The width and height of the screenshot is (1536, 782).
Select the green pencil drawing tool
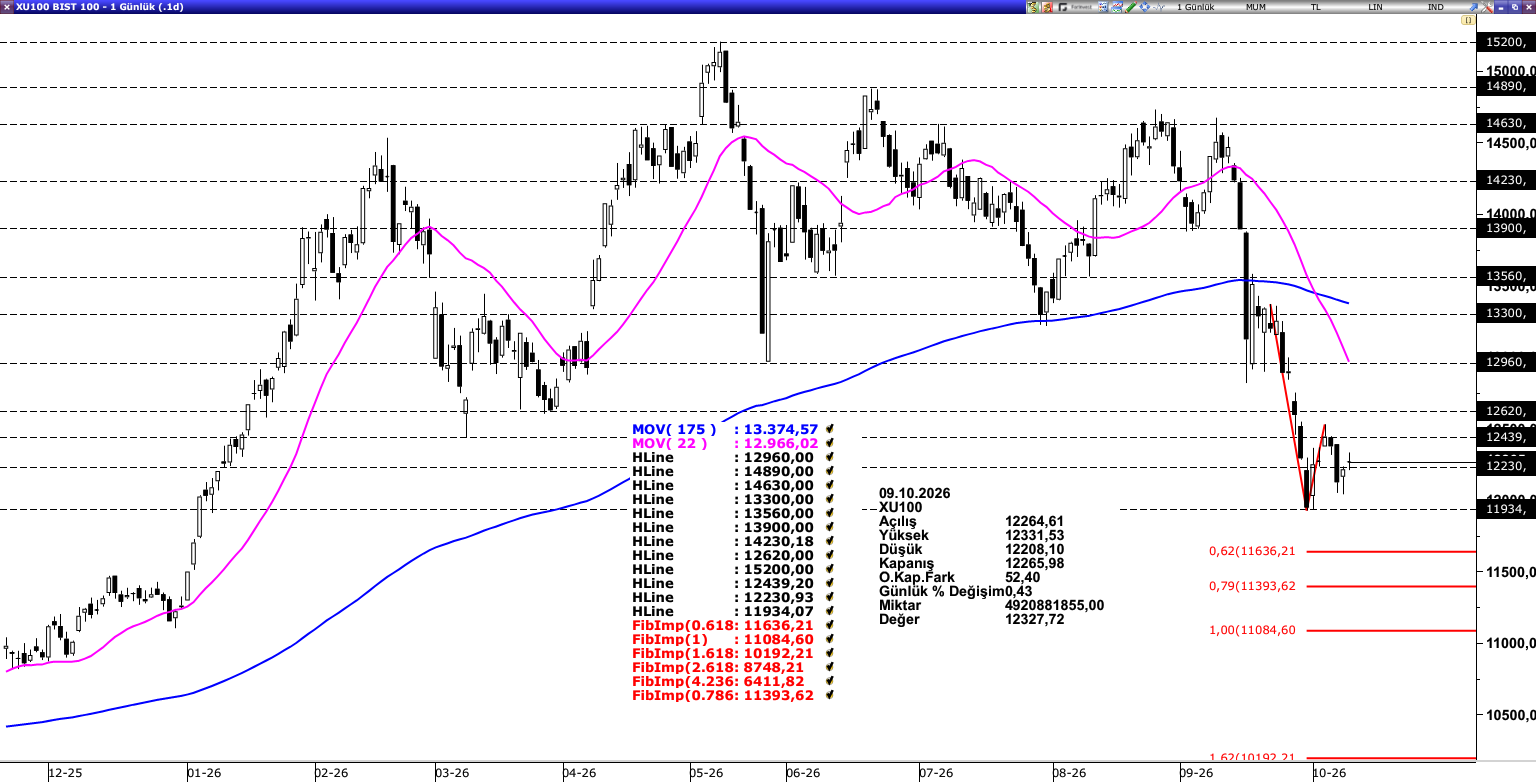(x=1130, y=7)
